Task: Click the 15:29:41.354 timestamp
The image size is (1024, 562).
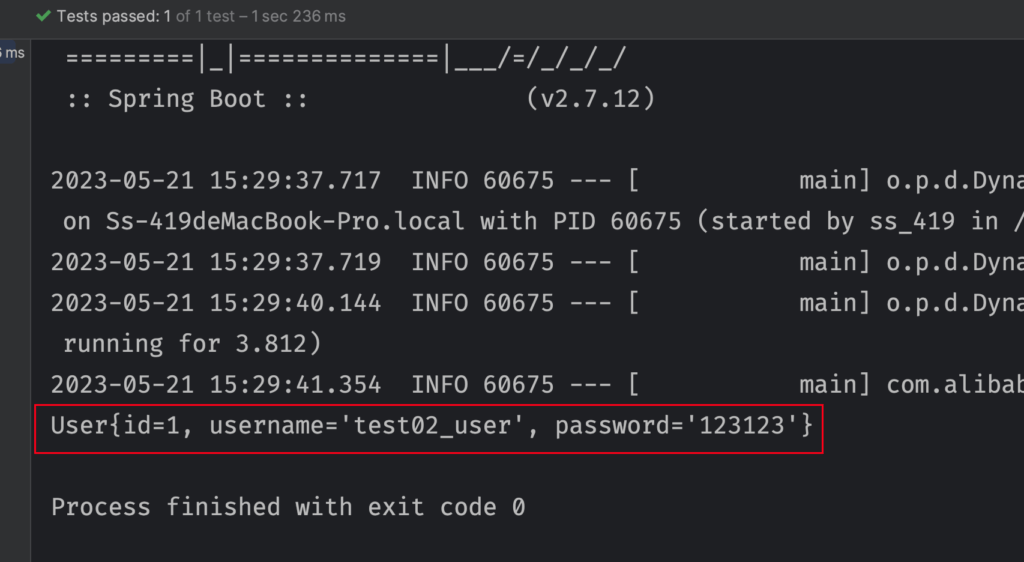Action: coord(216,385)
